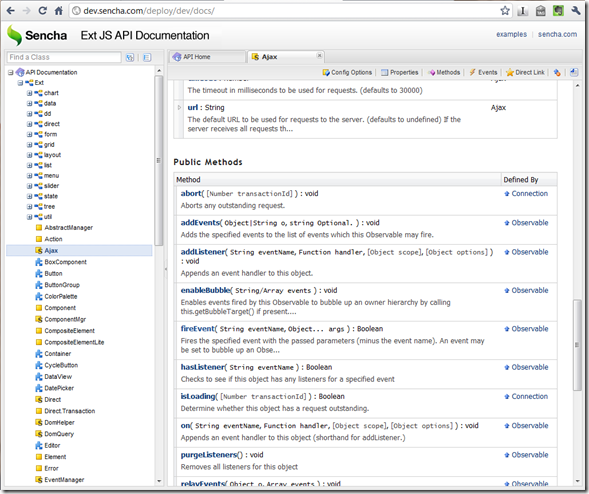Click the browser home icon
Image resolution: width=589 pixels, height=494 pixels.
59,11
